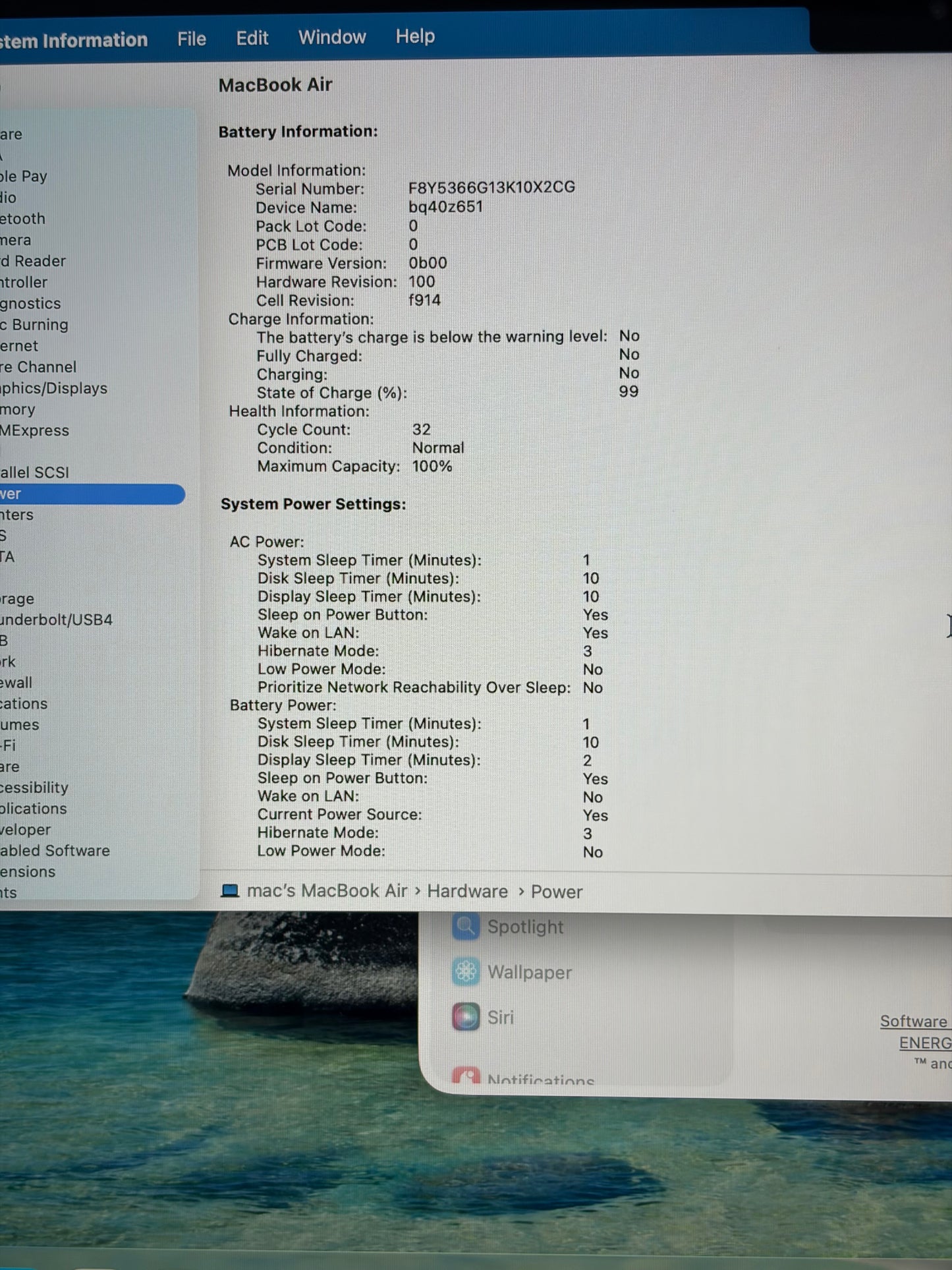Select the highlighted Power sidebar item

point(92,494)
